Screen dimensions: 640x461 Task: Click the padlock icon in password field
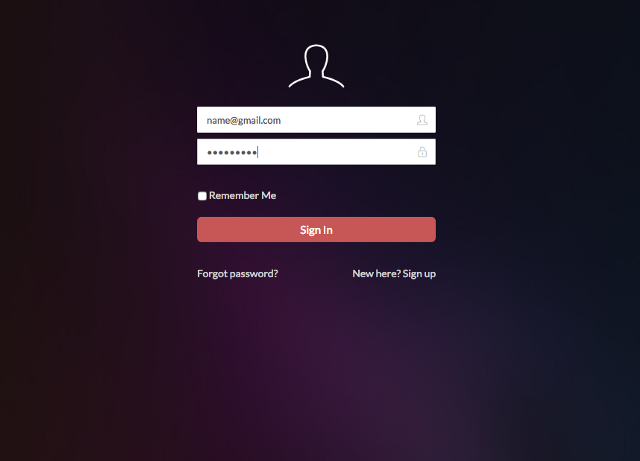(422, 152)
